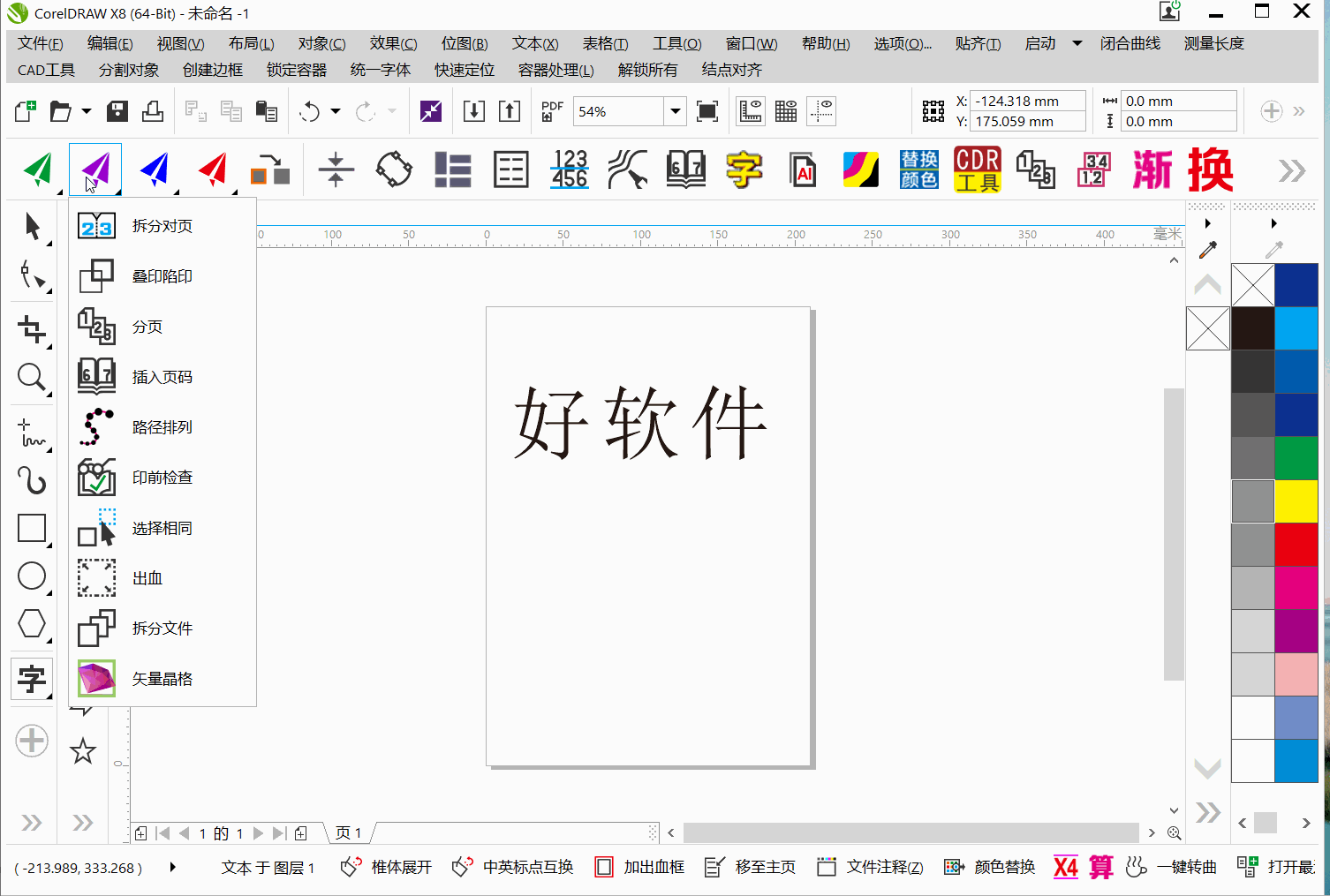This screenshot has height=896, width=1330.
Task: Select the Text tool
Action: pyautogui.click(x=32, y=679)
